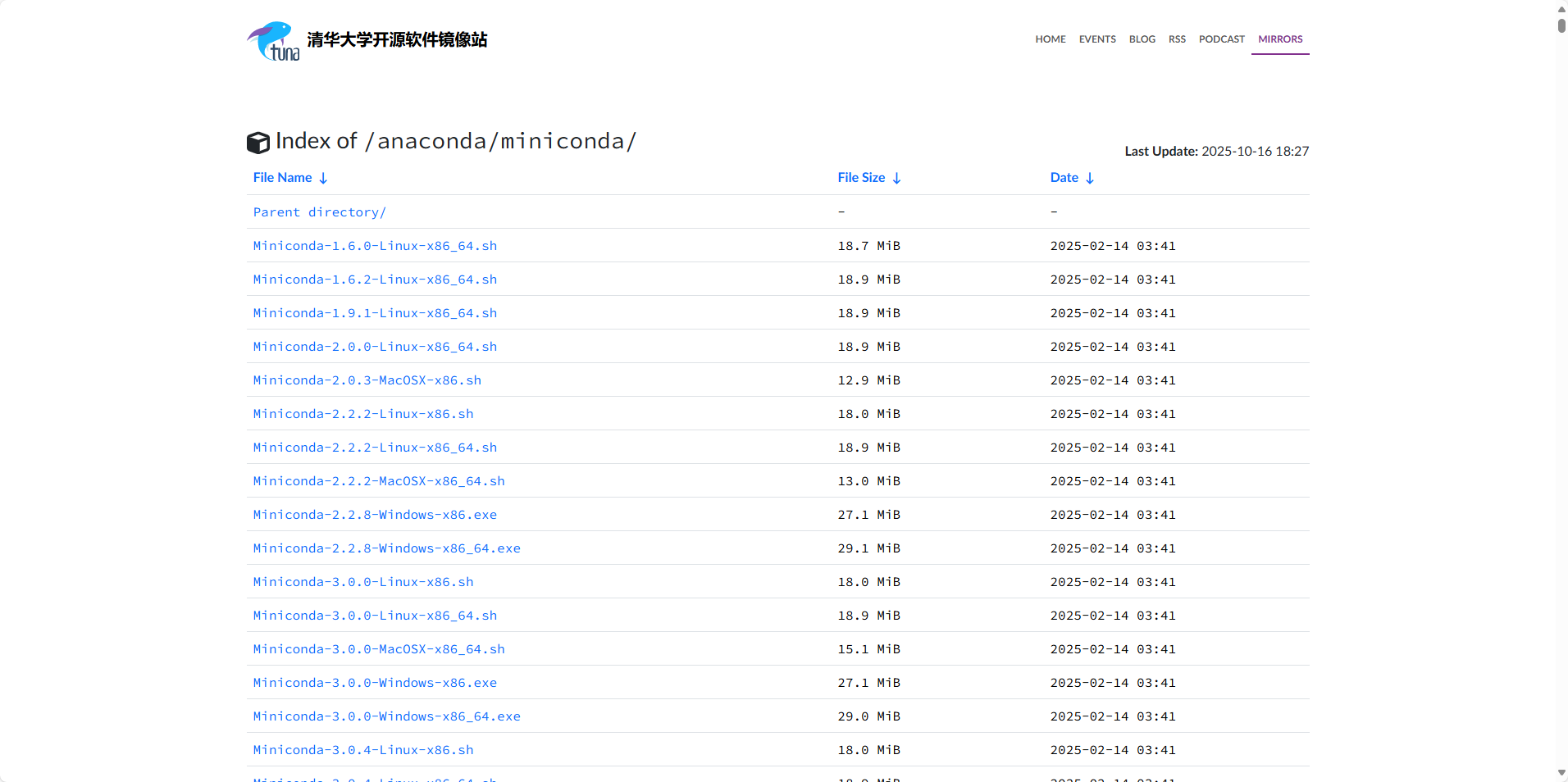The width and height of the screenshot is (1568, 782).
Task: Open the PODCAST section
Action: tap(1221, 39)
